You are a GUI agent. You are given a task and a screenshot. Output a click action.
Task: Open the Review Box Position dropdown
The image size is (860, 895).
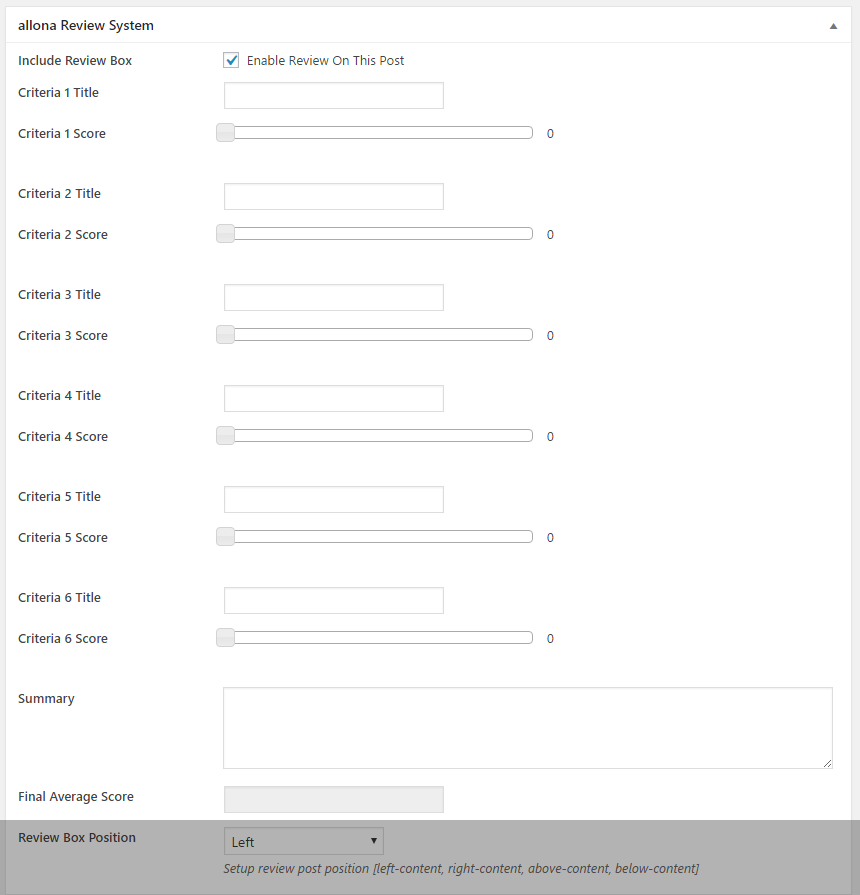point(303,841)
